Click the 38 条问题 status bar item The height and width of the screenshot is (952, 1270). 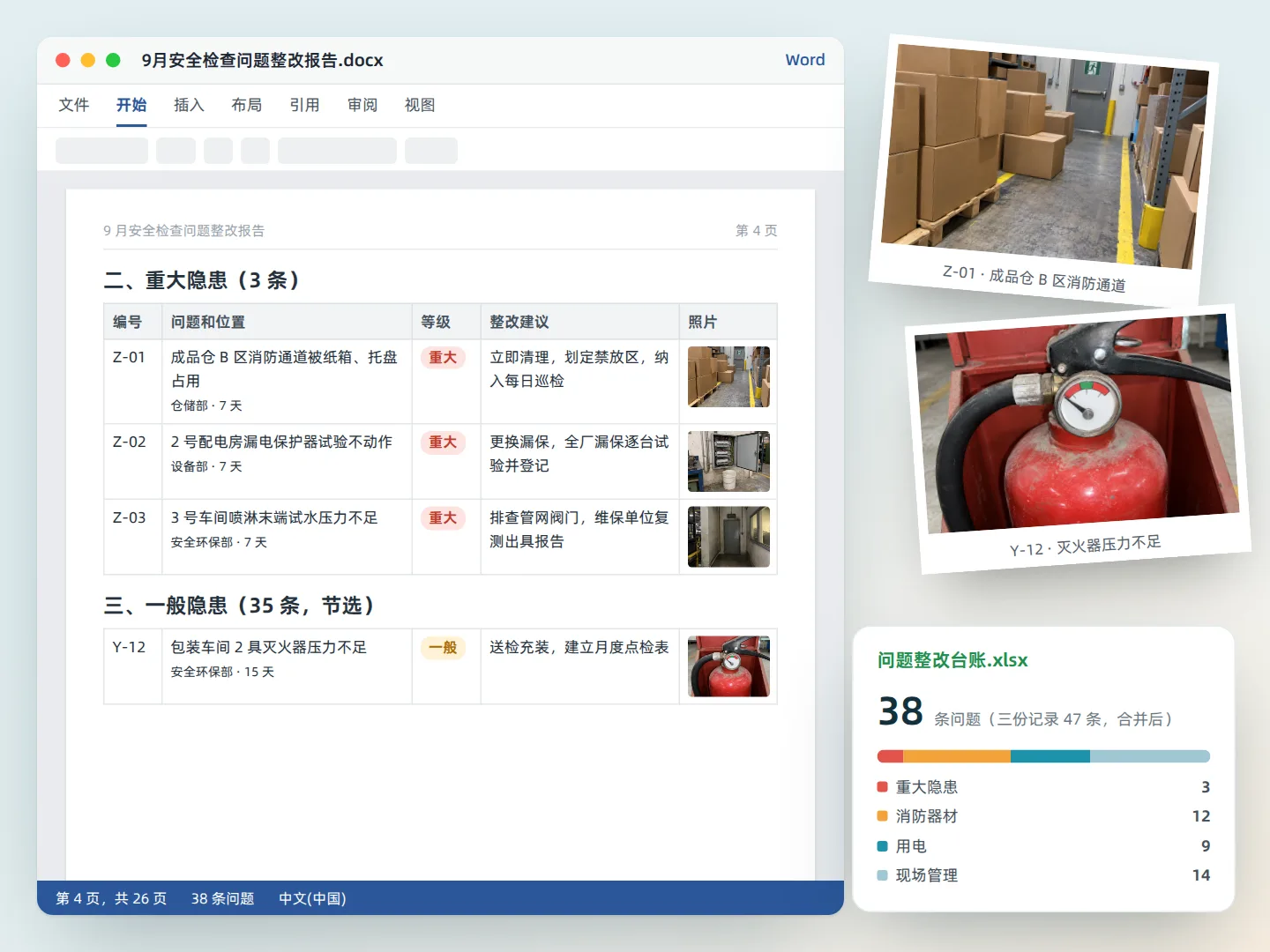click(x=222, y=898)
